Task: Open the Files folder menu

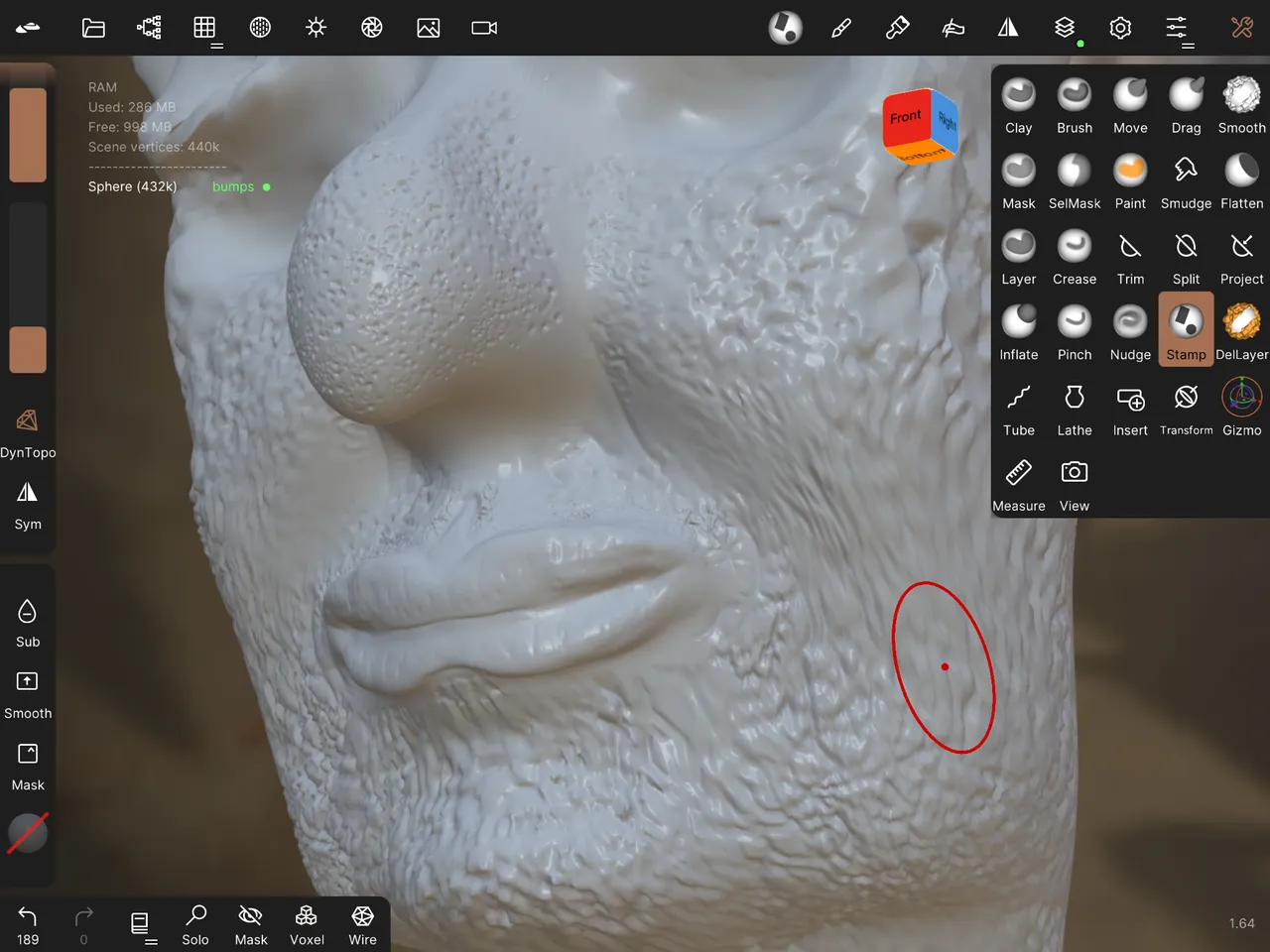Action: point(93,28)
